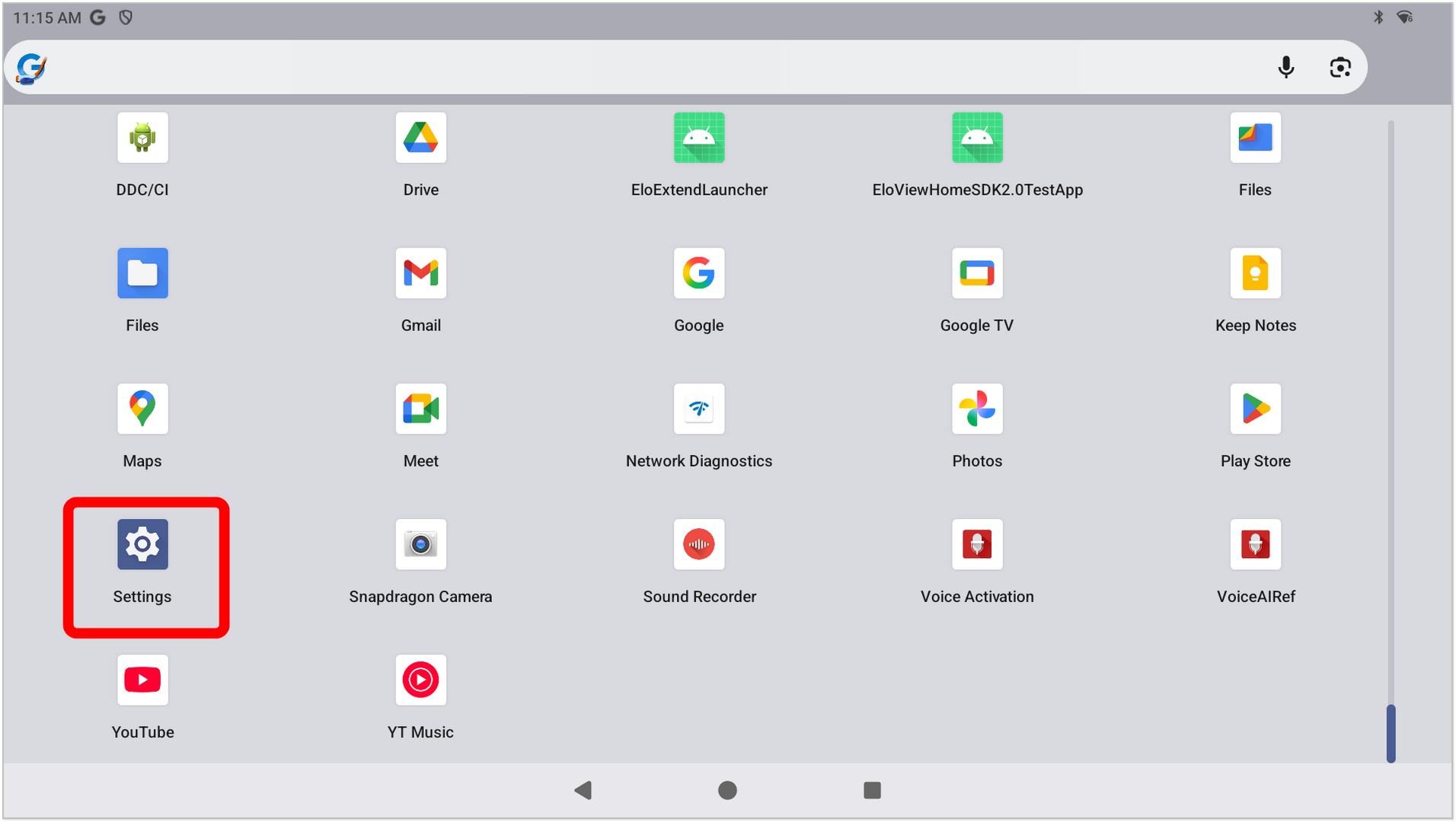Launch the Maps app
The height and width of the screenshot is (822, 1456).
pyautogui.click(x=142, y=409)
